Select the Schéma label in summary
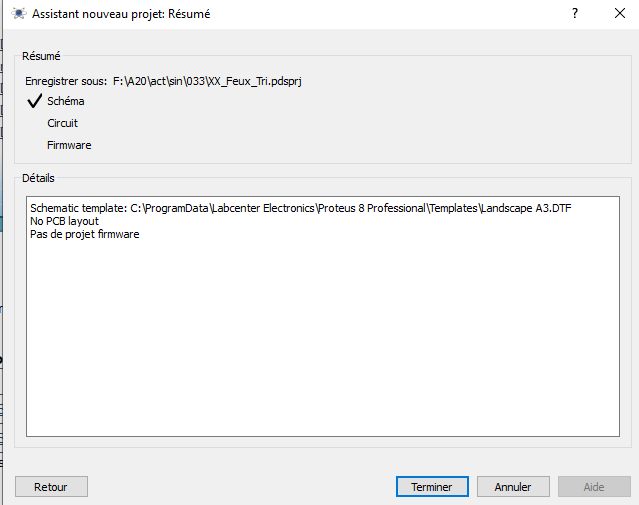639x505 pixels. pos(66,101)
